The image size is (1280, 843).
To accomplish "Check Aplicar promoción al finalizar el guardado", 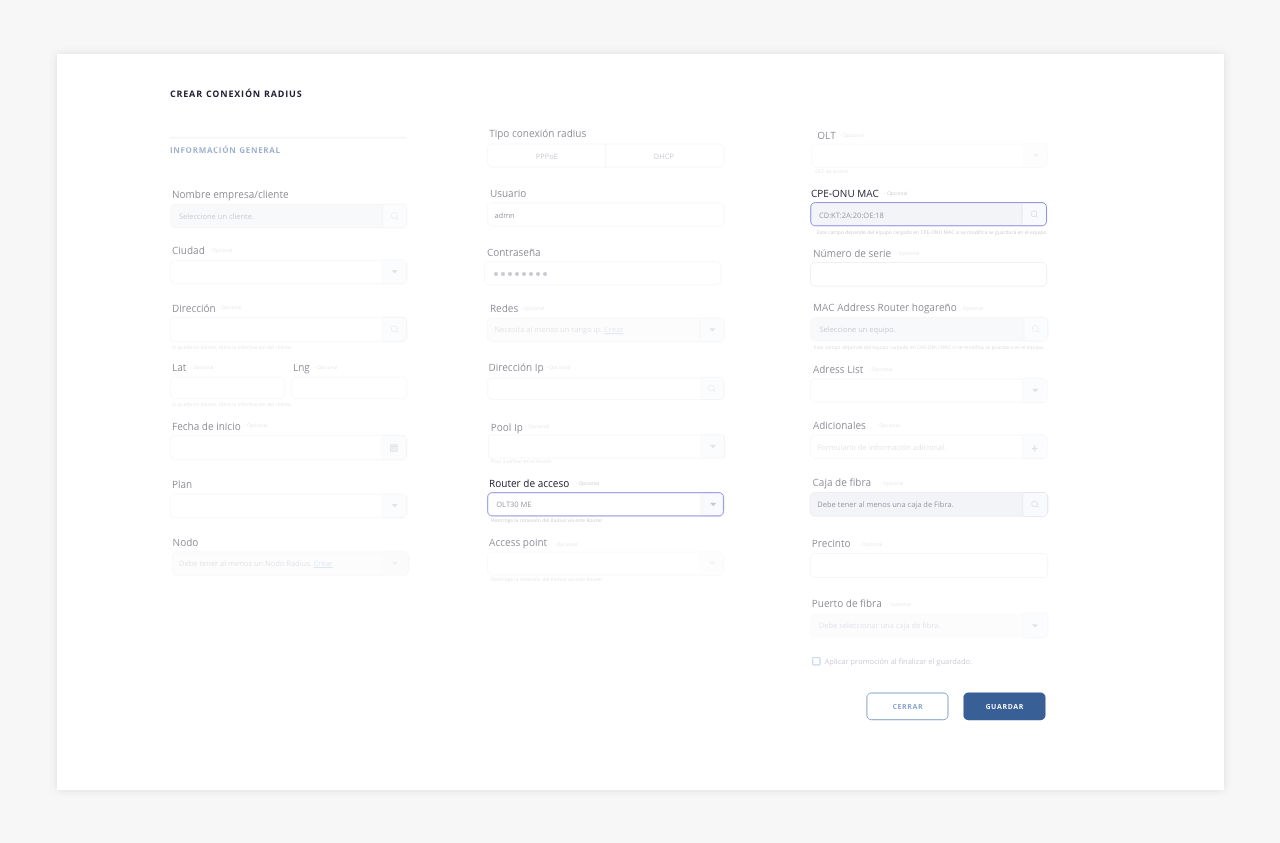I will pyautogui.click(x=816, y=661).
